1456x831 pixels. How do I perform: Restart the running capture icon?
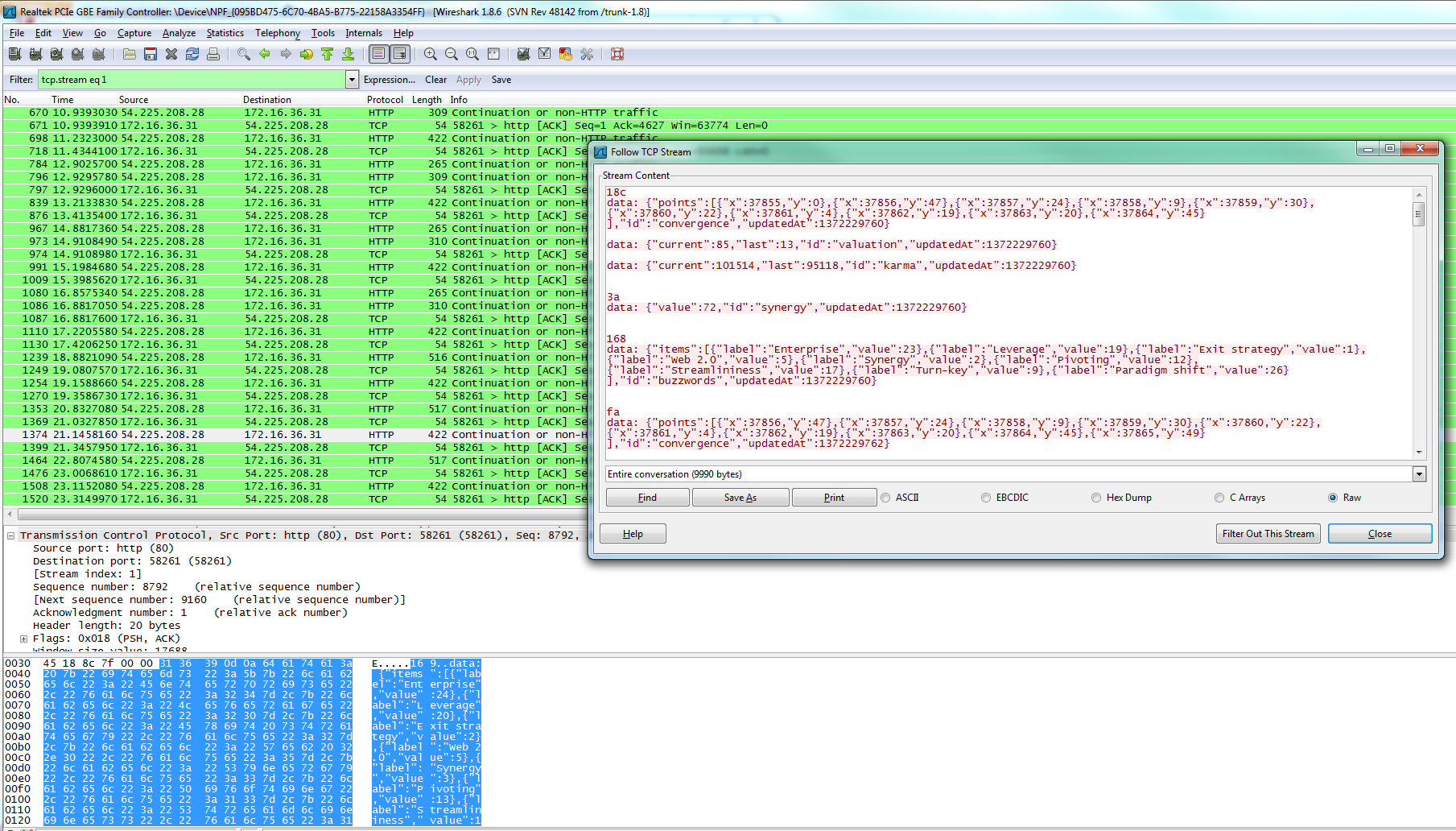click(x=98, y=54)
